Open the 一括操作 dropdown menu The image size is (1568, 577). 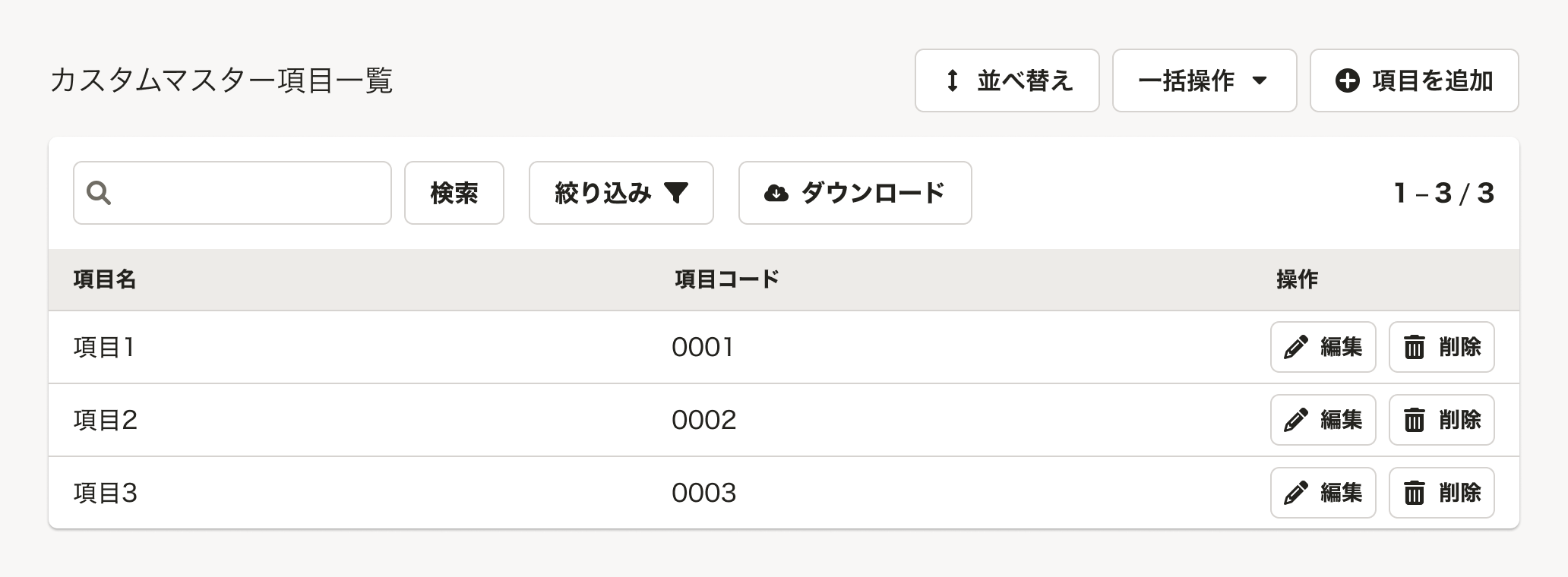[1204, 80]
